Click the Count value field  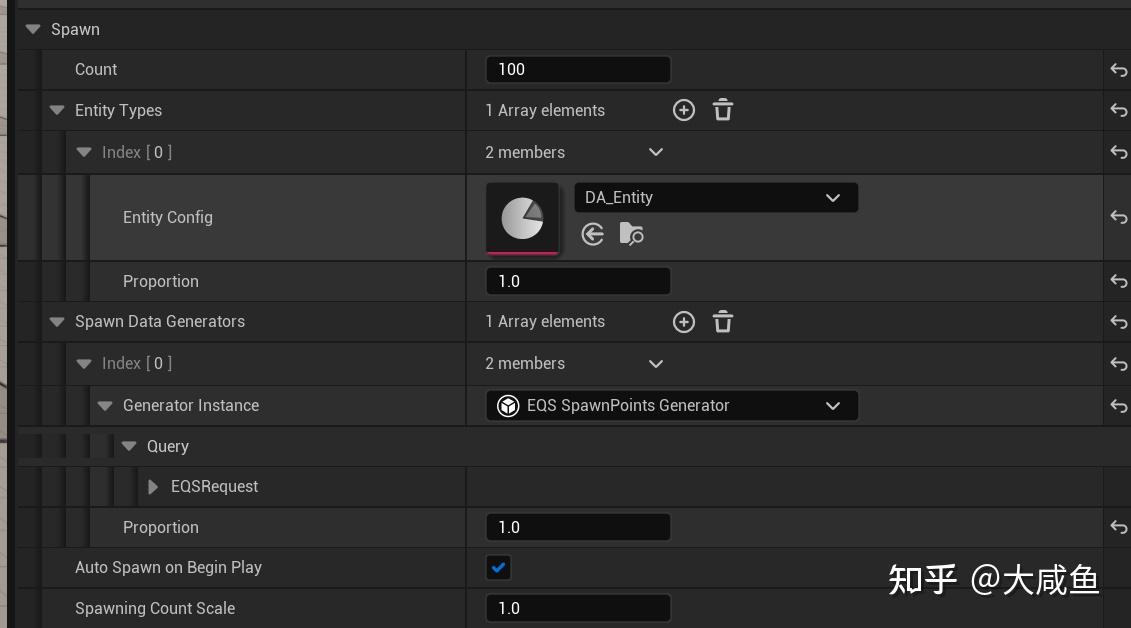tap(577, 69)
